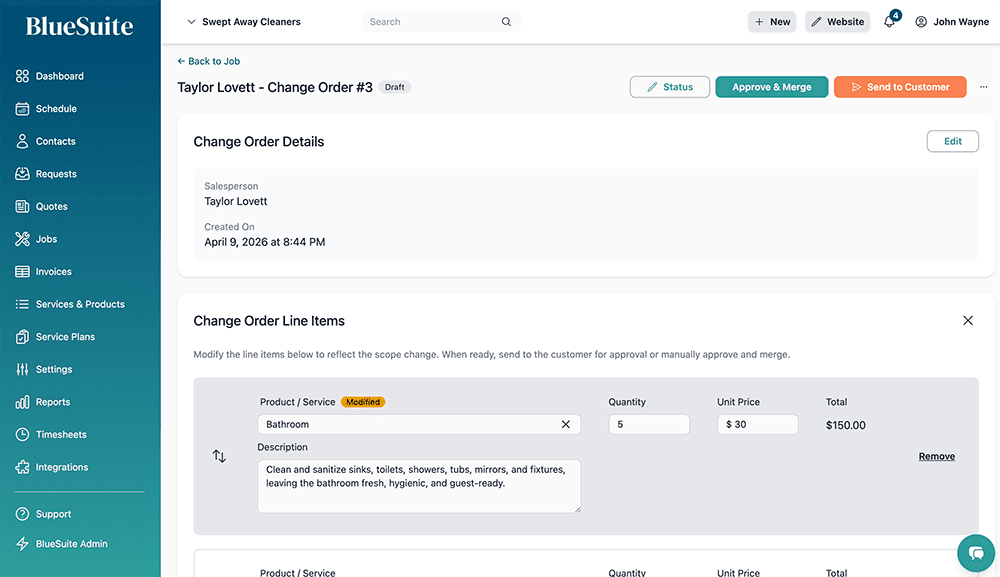Viewport: 1000px width, 577px height.
Task: Click the Services & Products list icon
Action: [22, 304]
